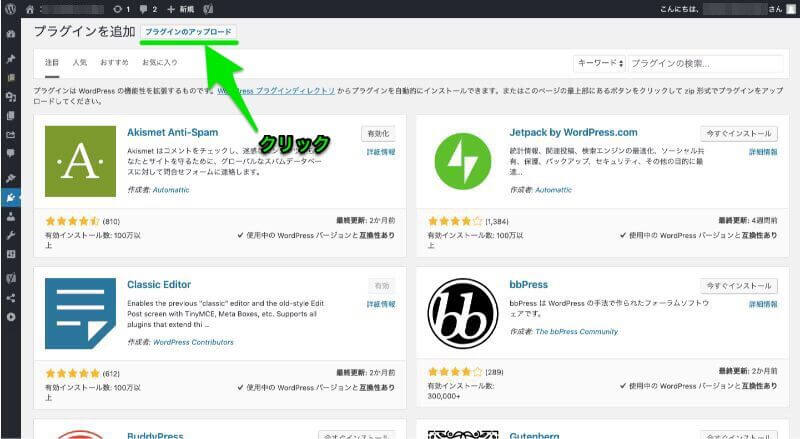Collapse the sidebar menu with arrow icon

point(11,317)
